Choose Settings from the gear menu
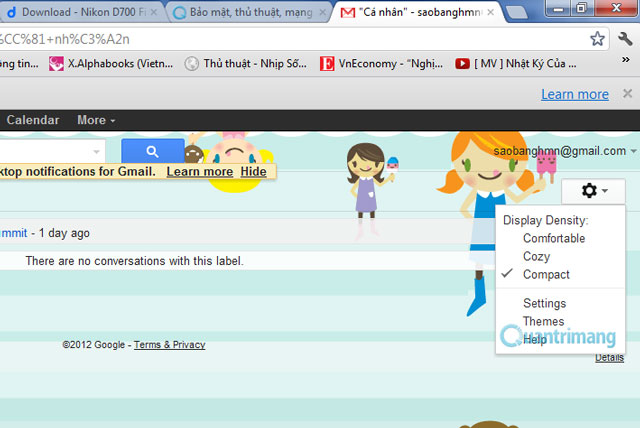 click(x=544, y=303)
